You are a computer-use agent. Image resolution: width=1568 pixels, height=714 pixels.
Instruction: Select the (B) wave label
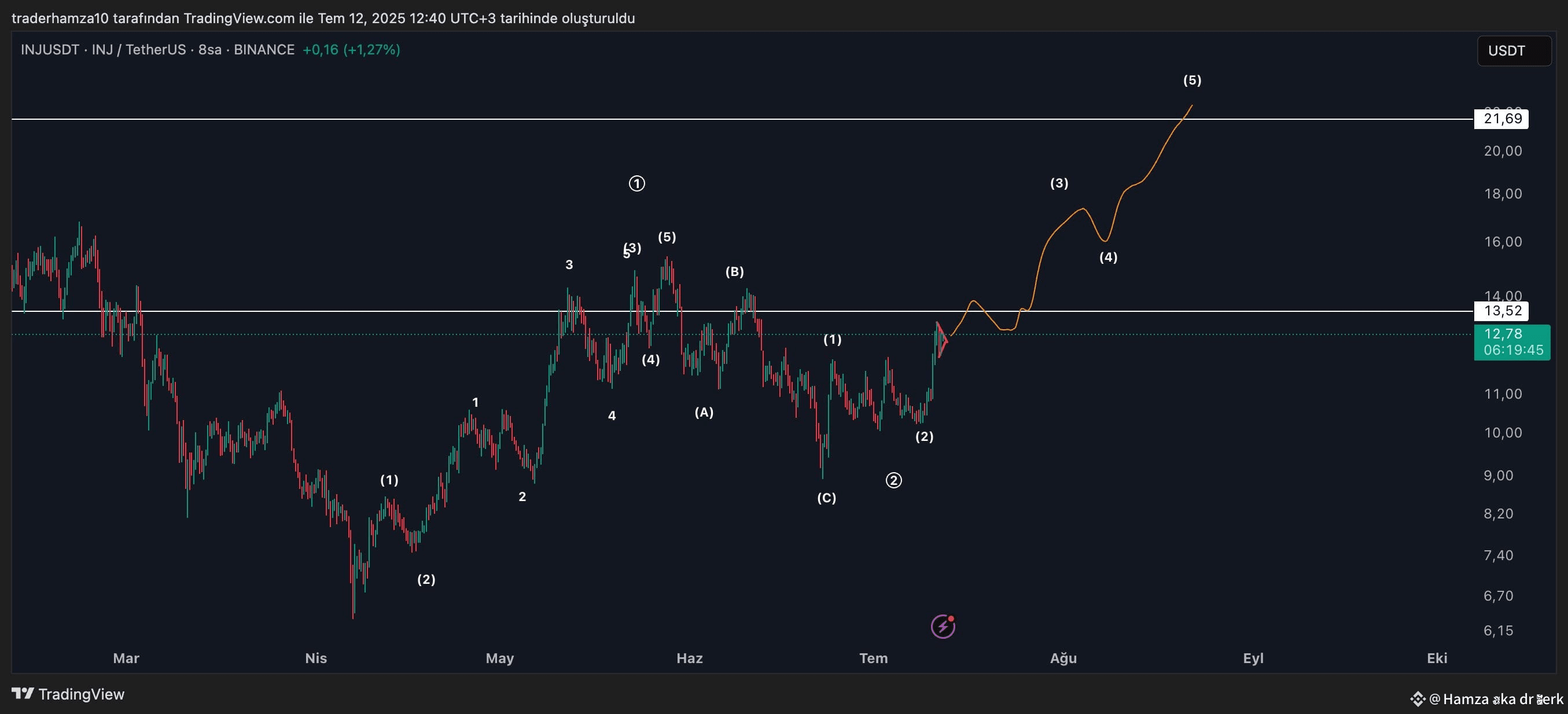click(x=735, y=271)
